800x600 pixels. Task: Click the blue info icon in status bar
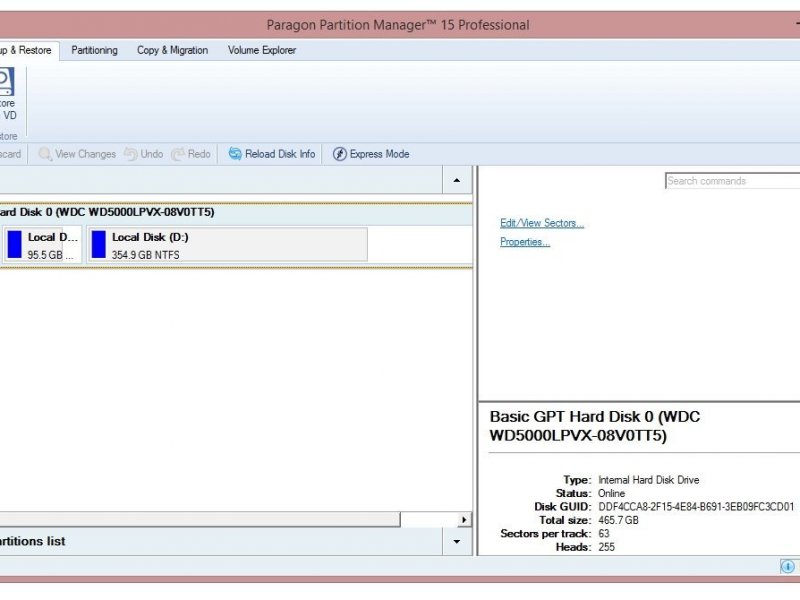(788, 566)
